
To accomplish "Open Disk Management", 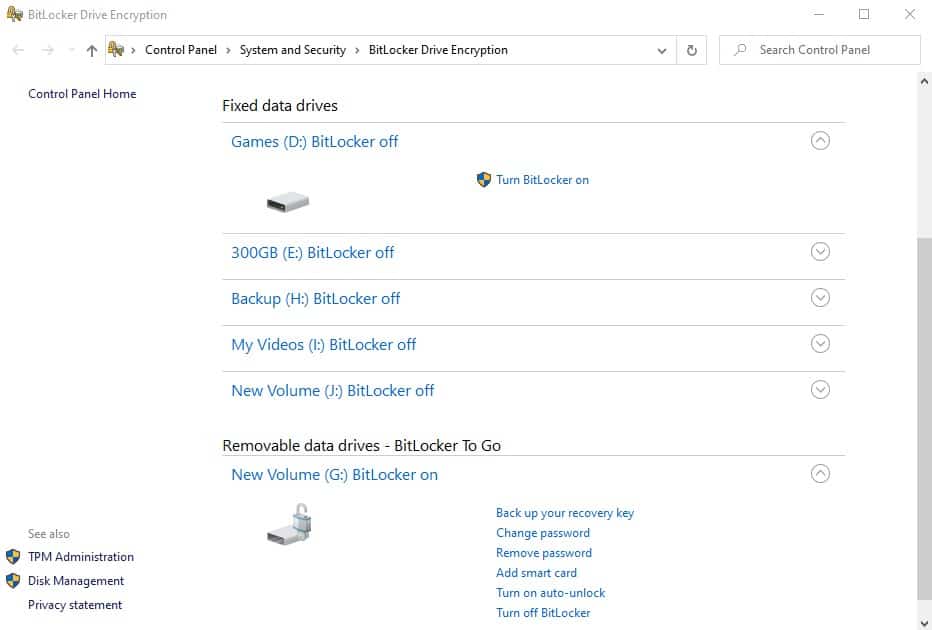I will tap(76, 581).
